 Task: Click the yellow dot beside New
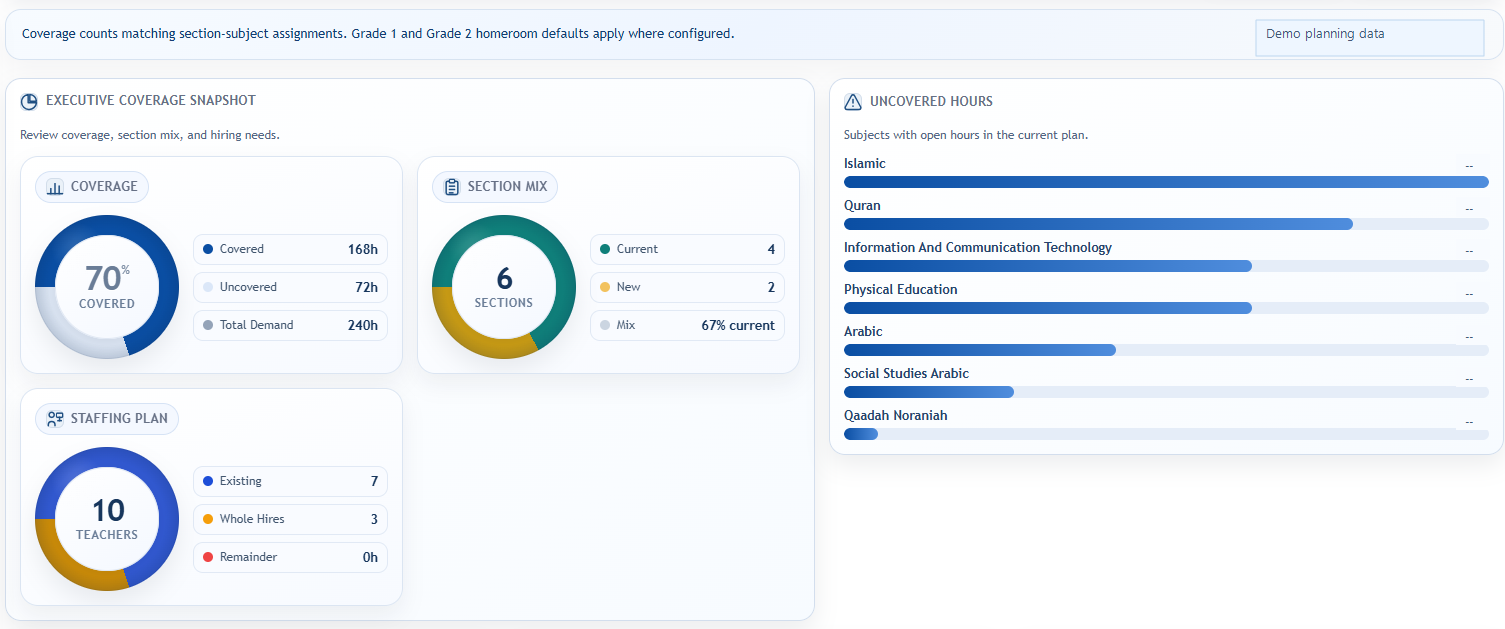605,287
